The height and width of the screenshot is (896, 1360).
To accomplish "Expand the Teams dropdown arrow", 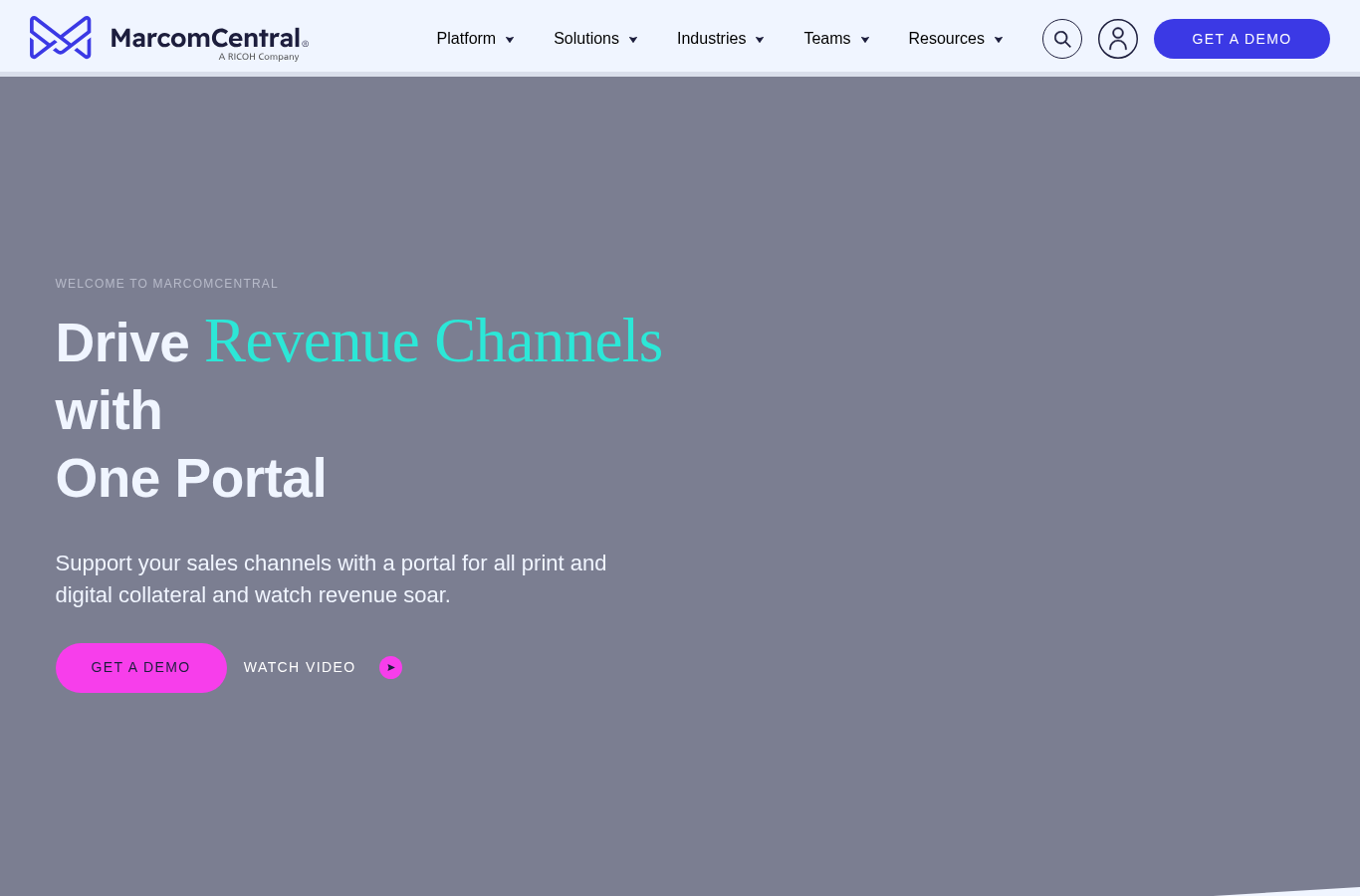I will coord(865,40).
